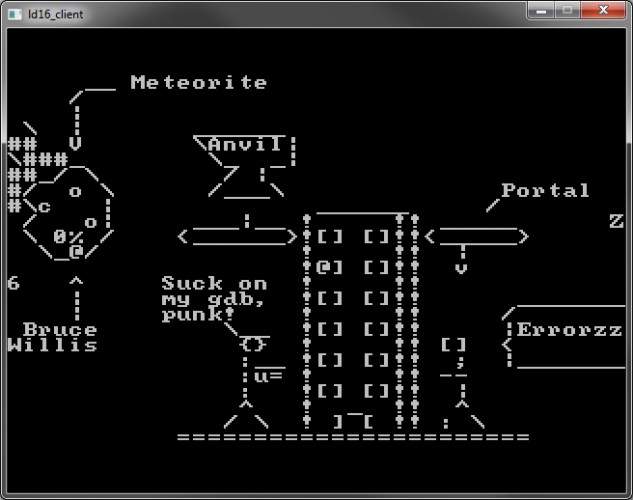Viewport: 633px width, 500px height.
Task: Click the 'ld16_client' window title text
Action: (x=55, y=15)
